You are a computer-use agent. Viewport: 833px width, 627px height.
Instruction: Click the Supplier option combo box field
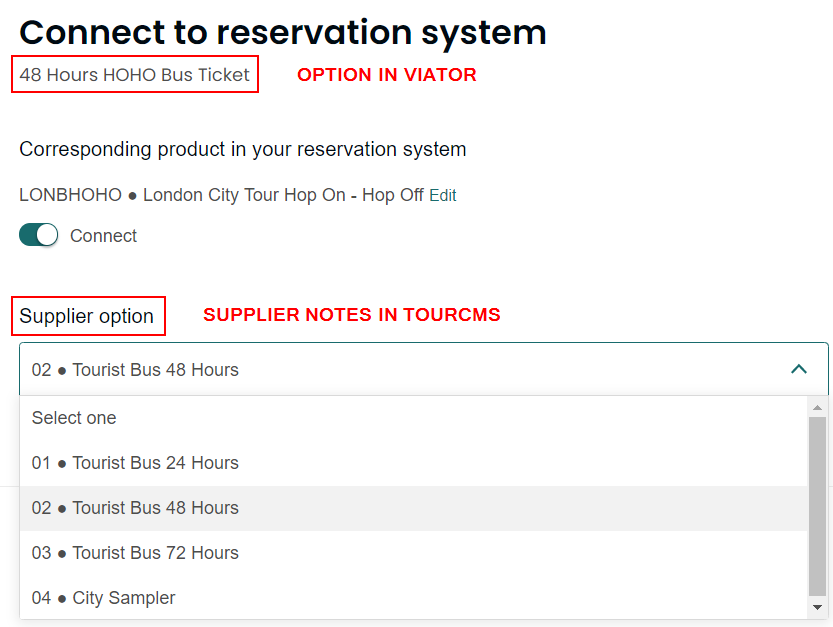tap(400, 369)
